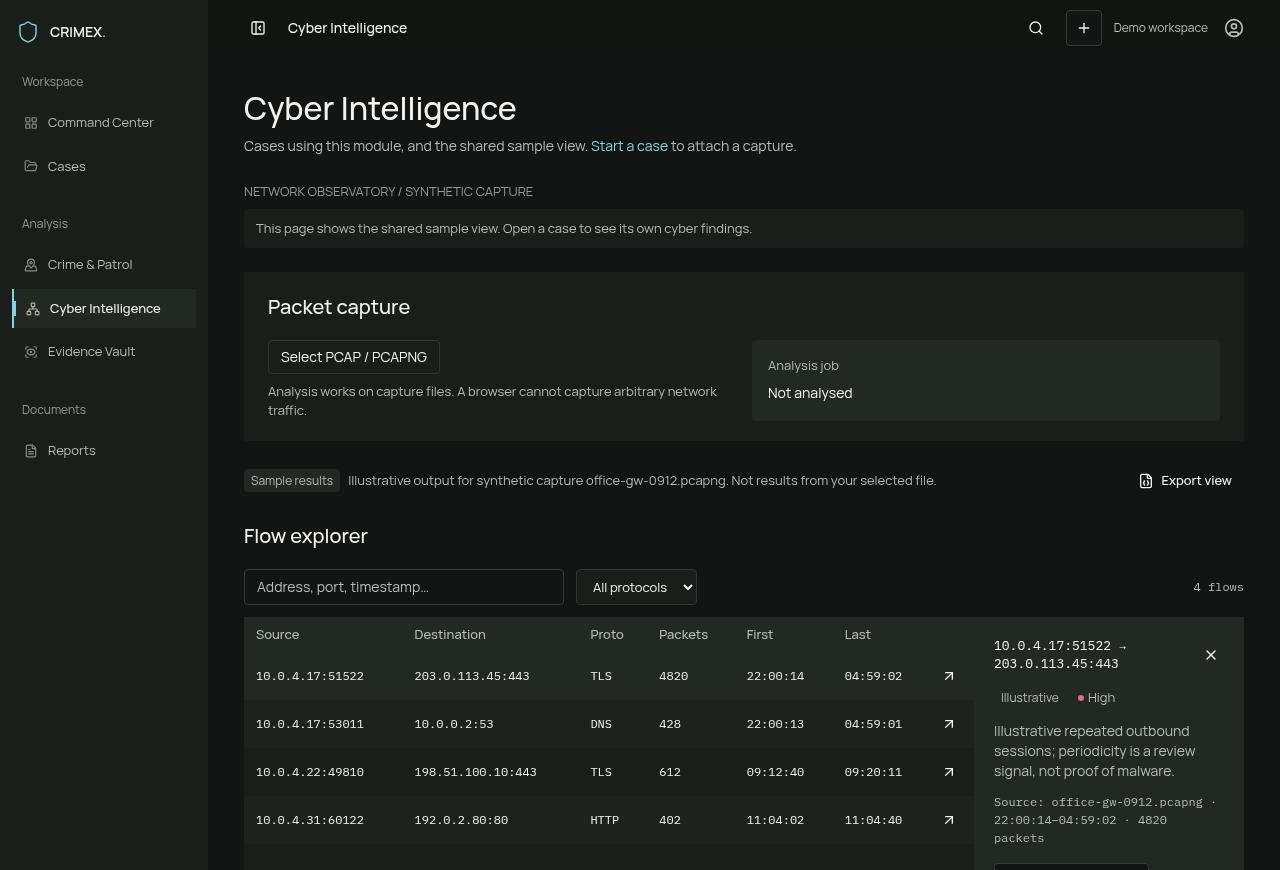Open DNS flow 10.0.4.17:53011 arrow icon

pyautogui.click(x=949, y=724)
